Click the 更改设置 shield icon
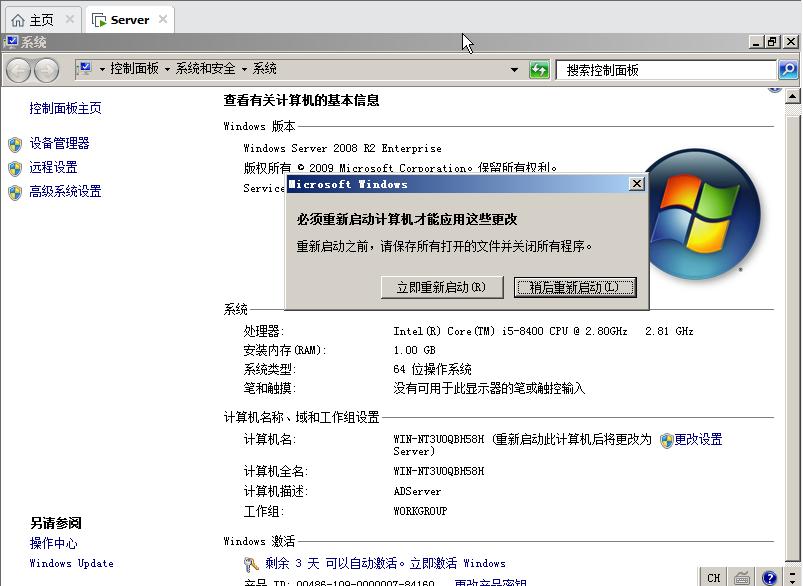 (666, 441)
